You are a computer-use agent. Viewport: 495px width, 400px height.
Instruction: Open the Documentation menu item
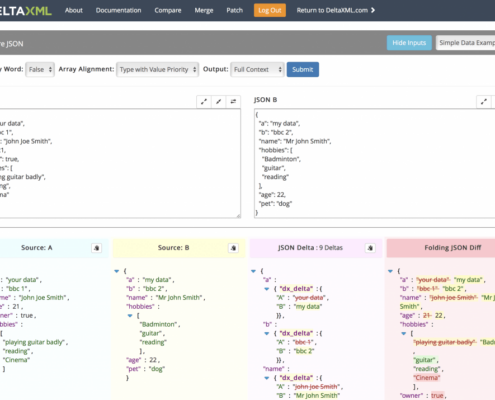118,10
